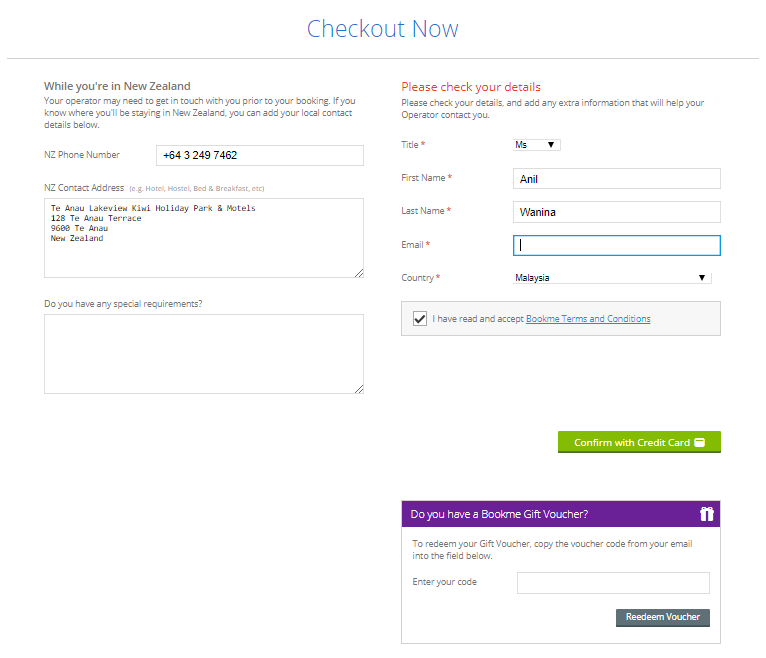
Task: Open the Title dropdown showing Ms
Action: (x=536, y=145)
